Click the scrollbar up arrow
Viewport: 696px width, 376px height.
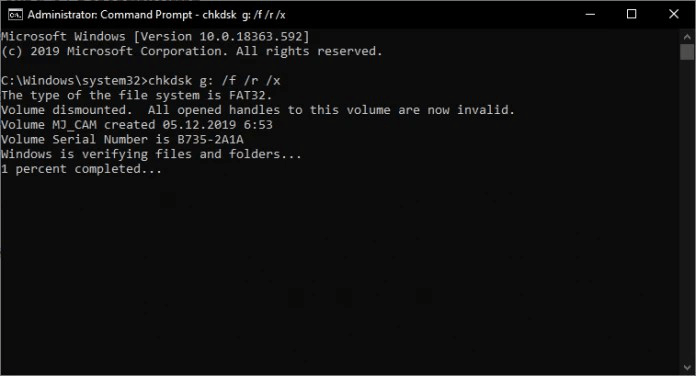(x=687, y=36)
